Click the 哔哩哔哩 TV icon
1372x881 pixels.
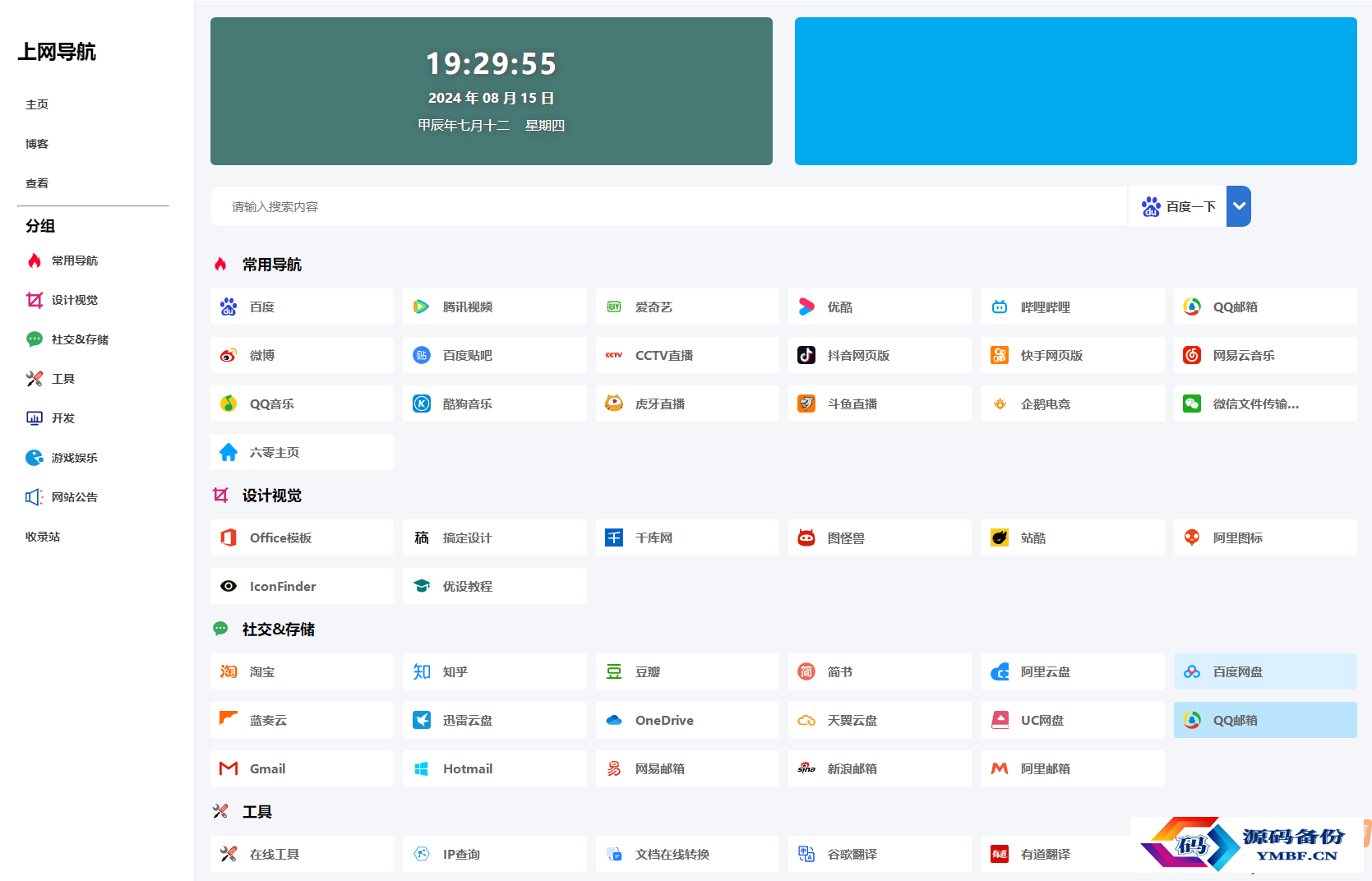coord(1000,307)
